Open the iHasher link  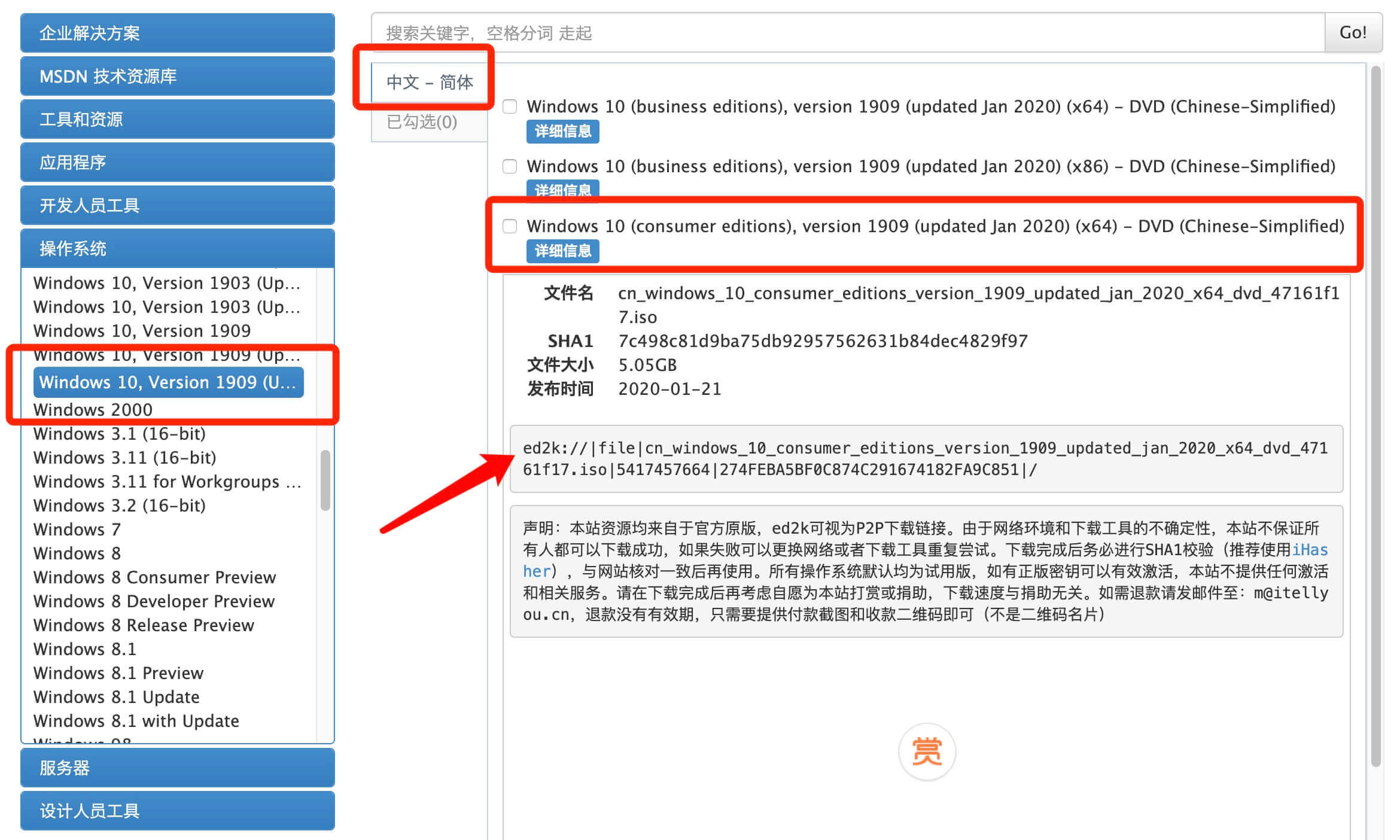pos(1309,550)
